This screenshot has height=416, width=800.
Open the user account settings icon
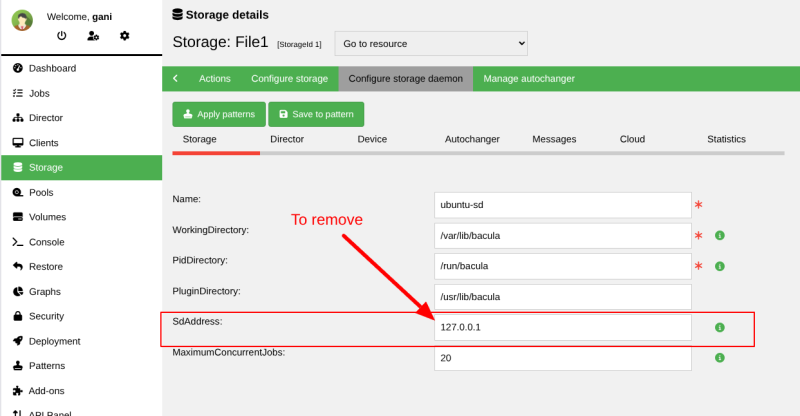point(93,36)
